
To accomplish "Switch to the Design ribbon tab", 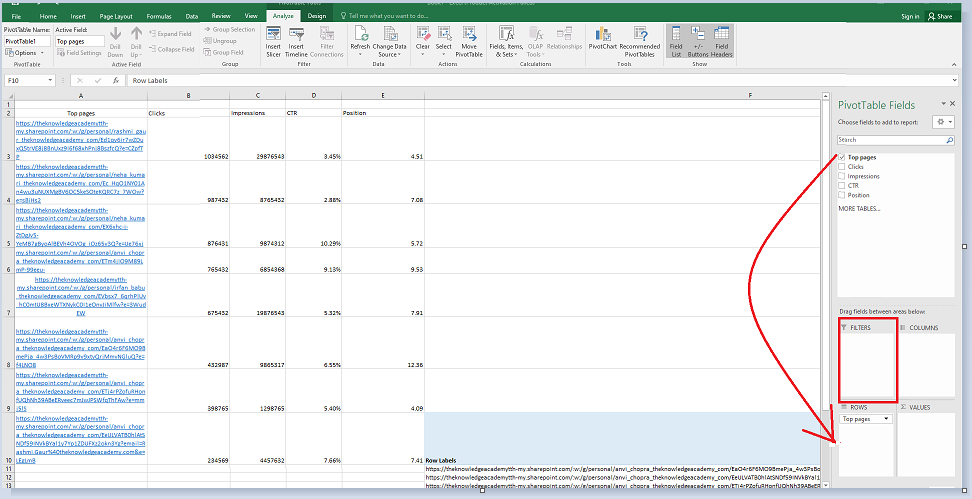I will click(316, 17).
